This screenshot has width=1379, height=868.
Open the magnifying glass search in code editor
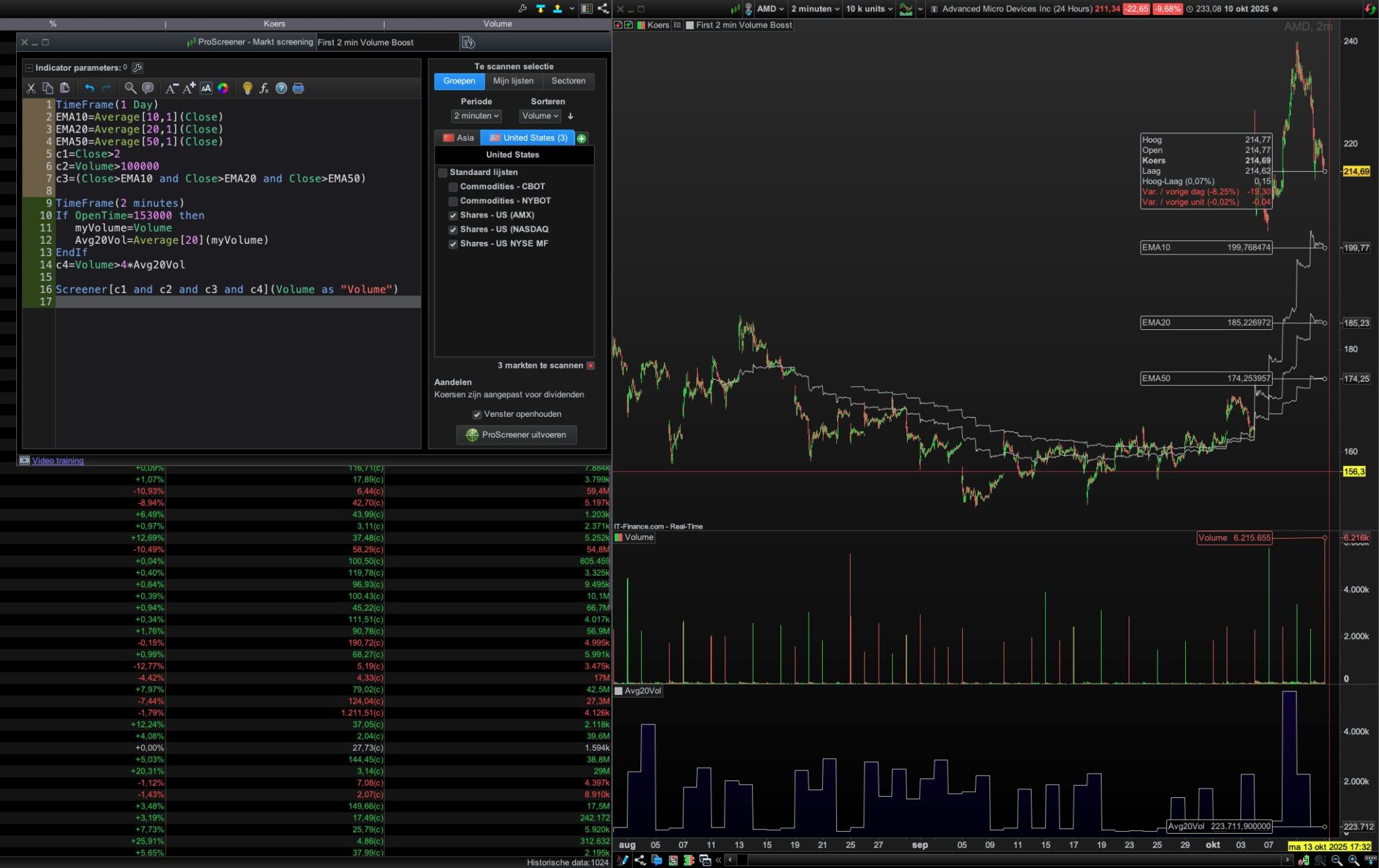130,88
